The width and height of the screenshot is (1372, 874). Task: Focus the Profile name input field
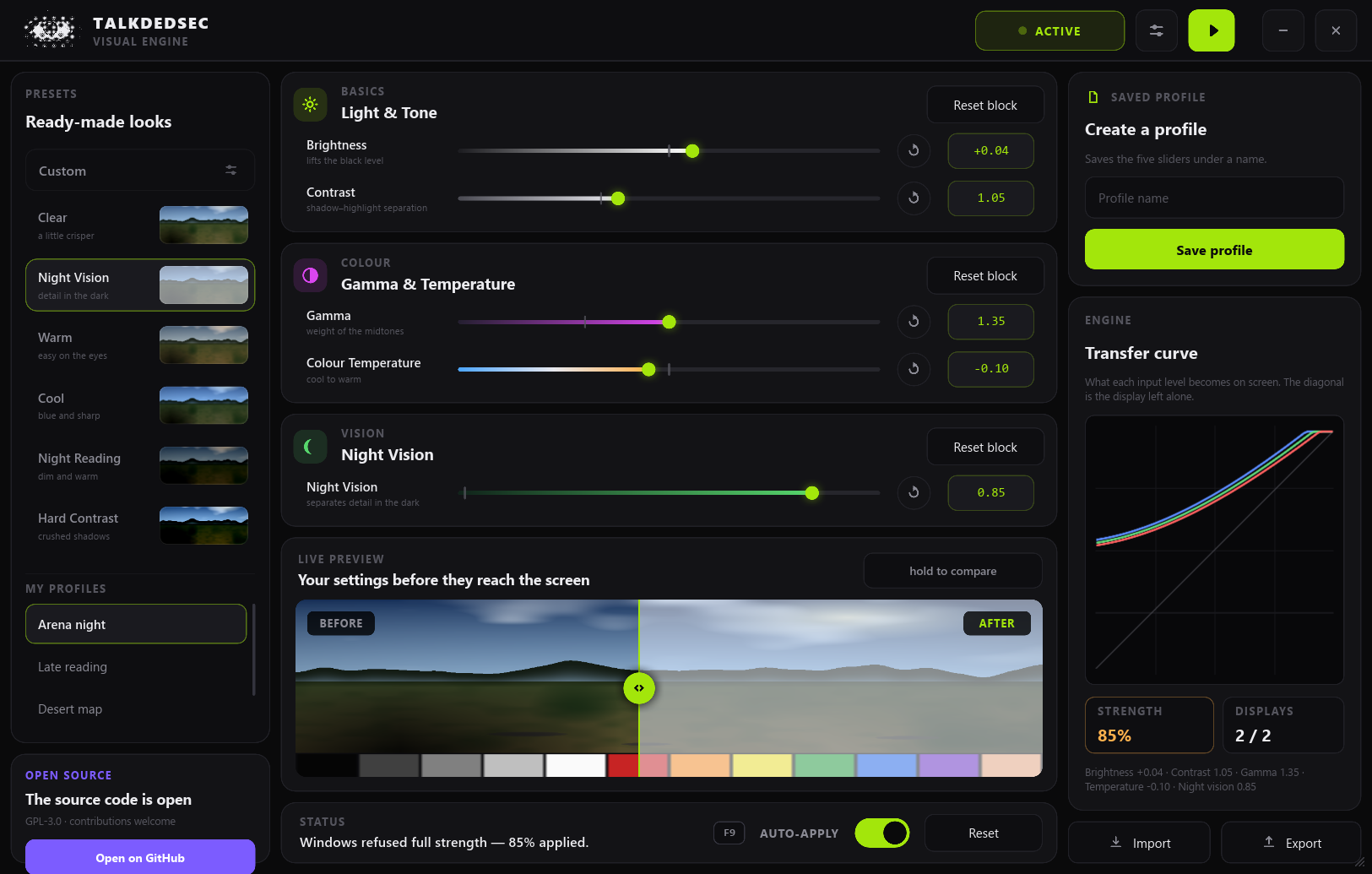[1214, 198]
